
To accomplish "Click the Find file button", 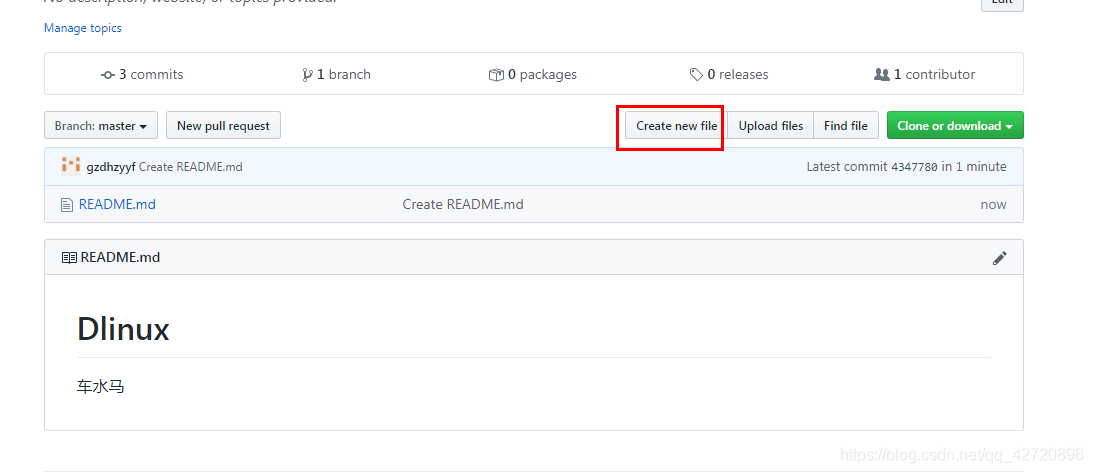I will click(x=846, y=125).
